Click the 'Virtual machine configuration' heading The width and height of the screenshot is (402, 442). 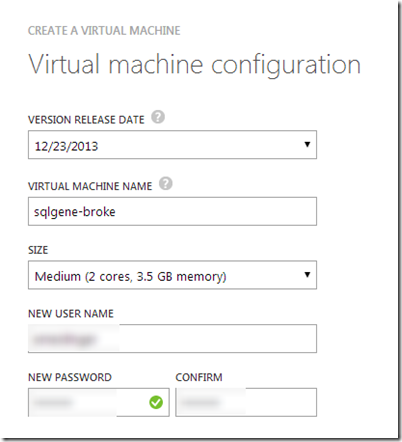point(195,65)
